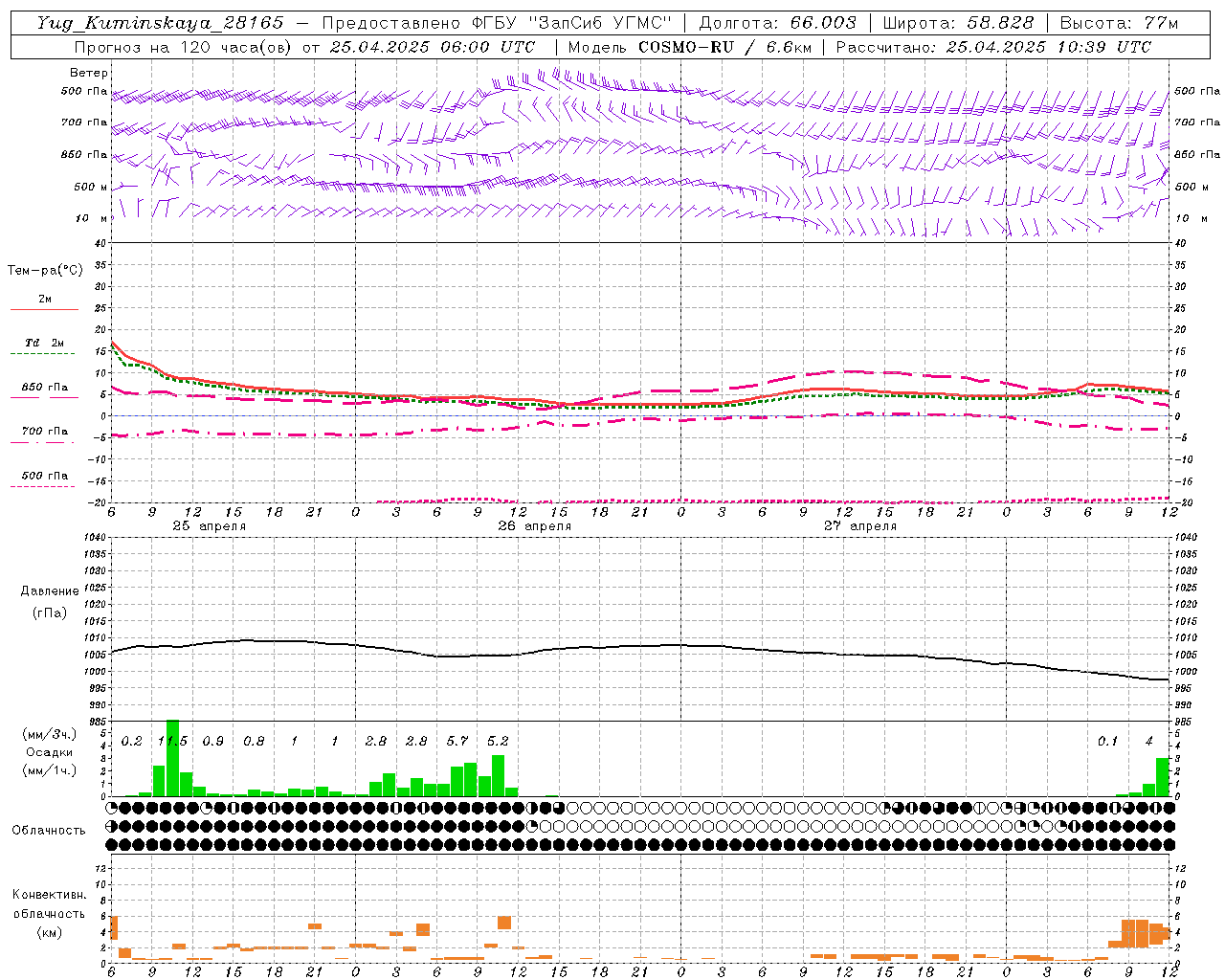
Task: Click the (гПа) unit under Давление
Action: click(50, 612)
